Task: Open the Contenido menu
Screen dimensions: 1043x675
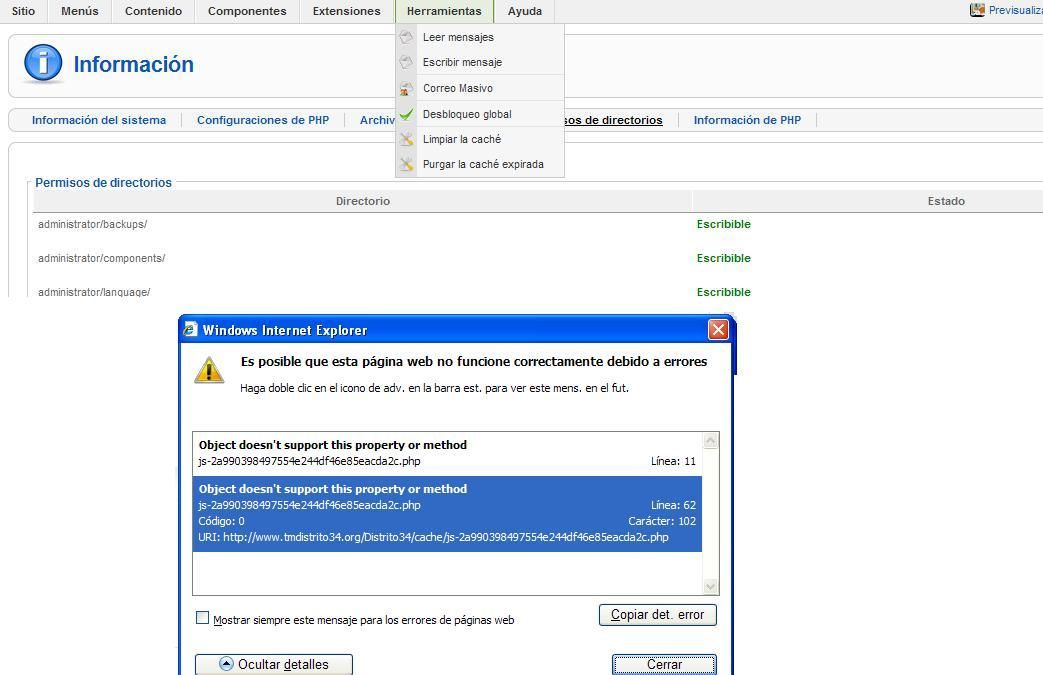Action: pyautogui.click(x=154, y=11)
